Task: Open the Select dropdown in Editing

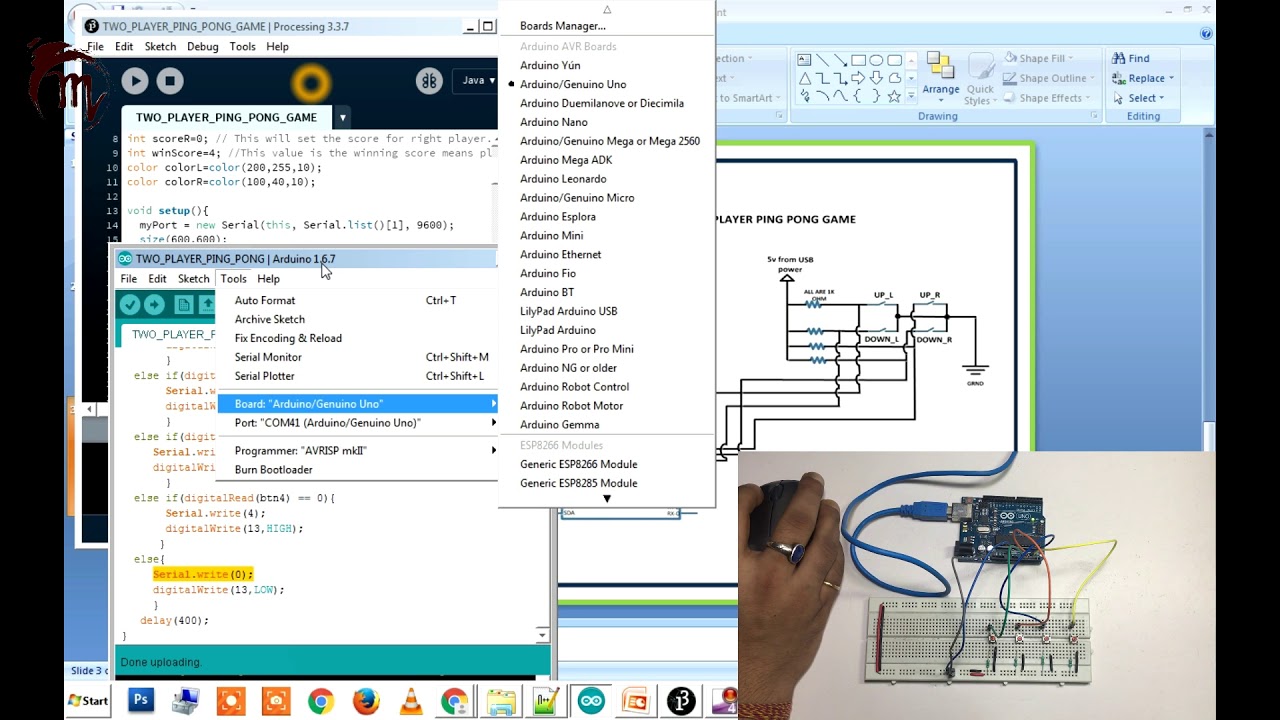Action: (x=1138, y=98)
